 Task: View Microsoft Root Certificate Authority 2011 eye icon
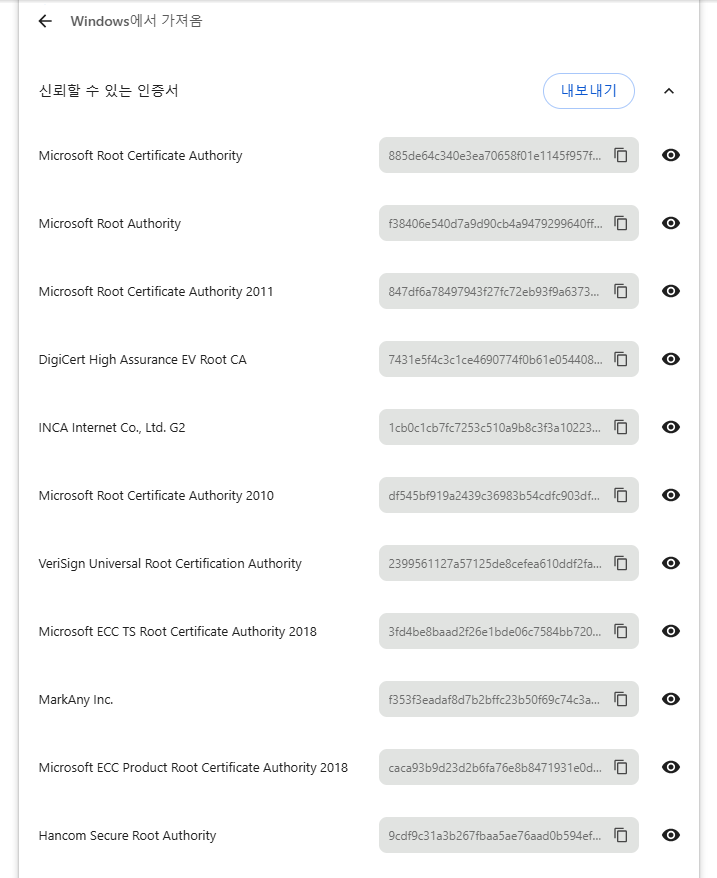point(671,291)
